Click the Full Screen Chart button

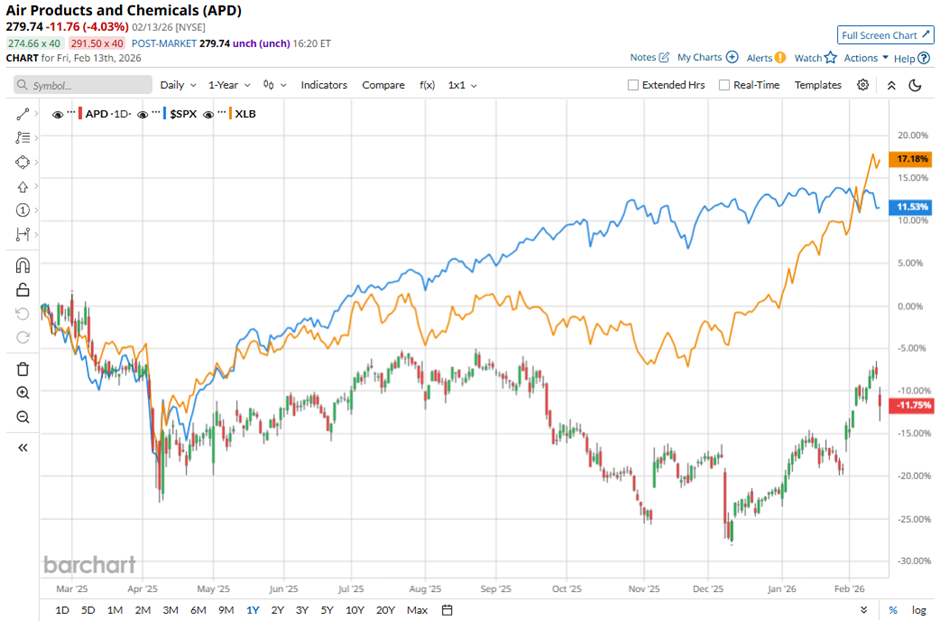tap(884, 34)
